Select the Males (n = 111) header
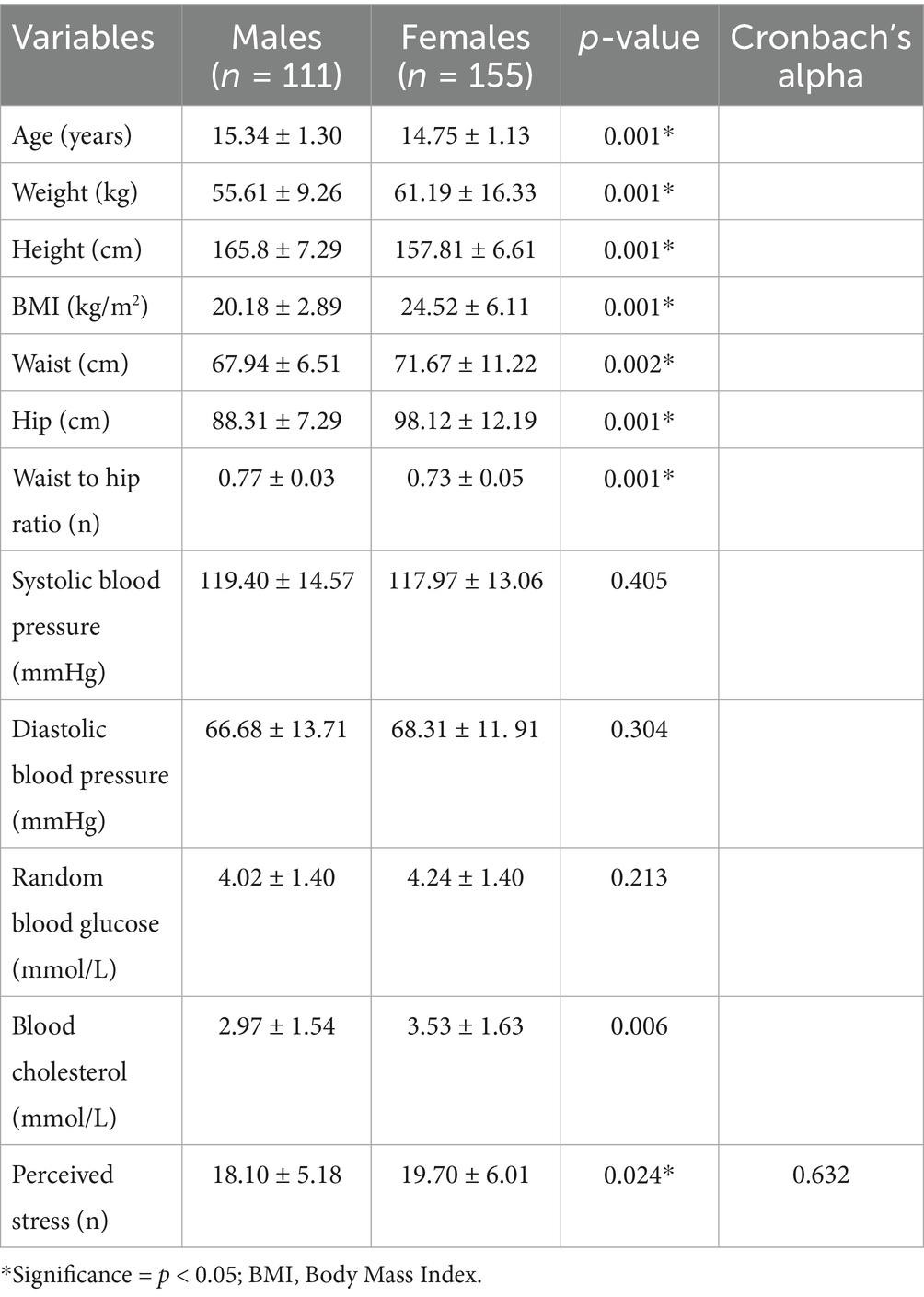This screenshot has width=924, height=1297. 277,55
